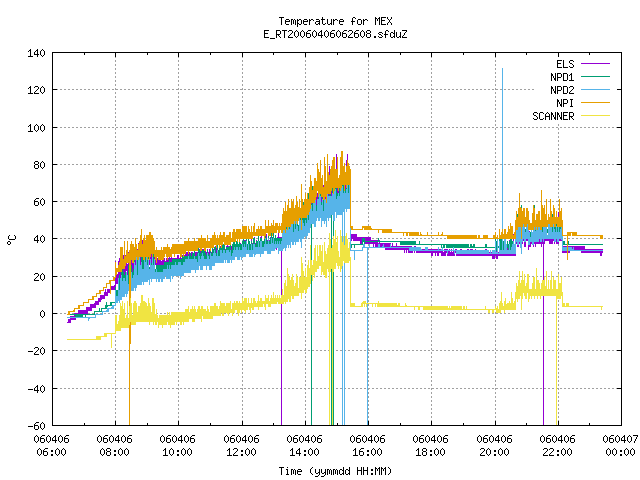
Task: Click the SCANNER legend label
Action: (553, 116)
